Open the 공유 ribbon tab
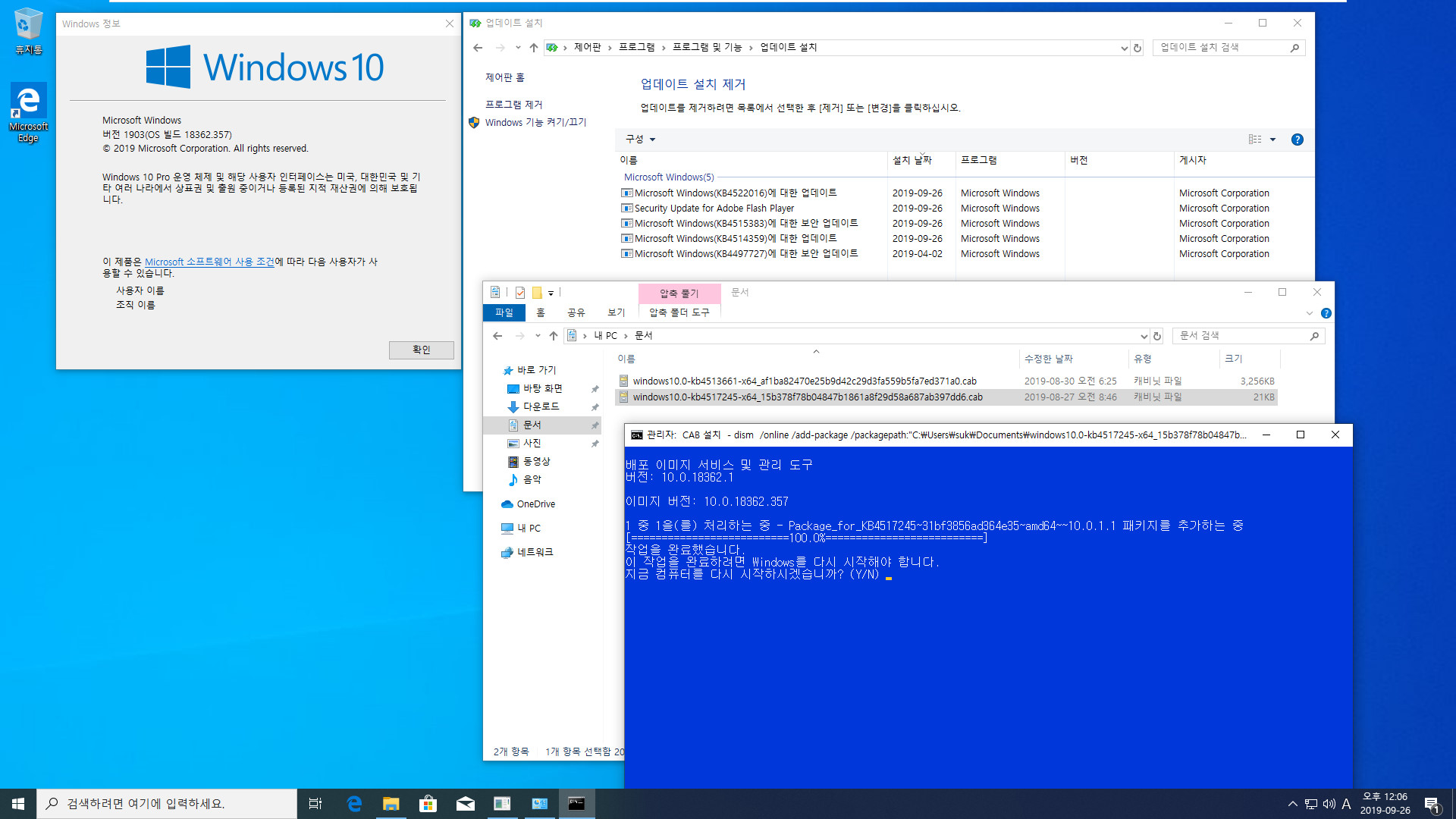Viewport: 1456px width, 819px height. coord(576,312)
